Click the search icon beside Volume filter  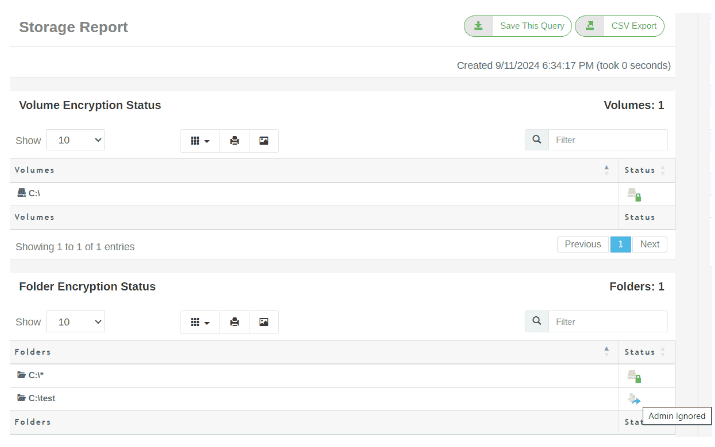(536, 140)
